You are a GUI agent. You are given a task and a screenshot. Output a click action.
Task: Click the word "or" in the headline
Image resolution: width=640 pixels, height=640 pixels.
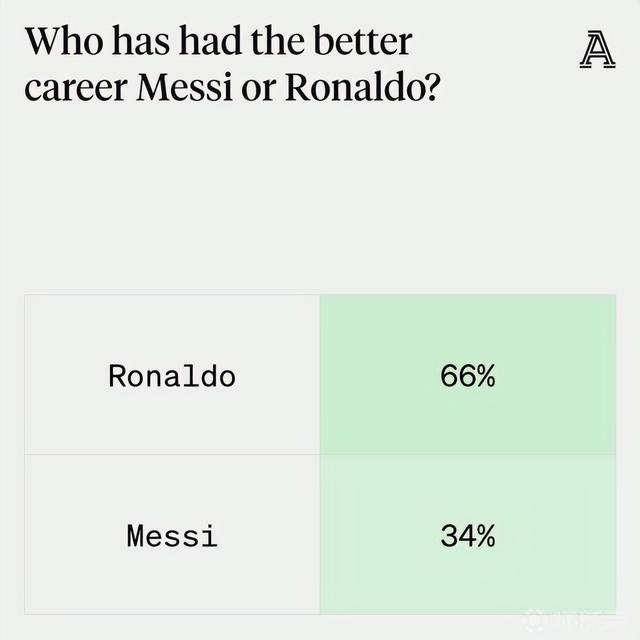[x=265, y=88]
